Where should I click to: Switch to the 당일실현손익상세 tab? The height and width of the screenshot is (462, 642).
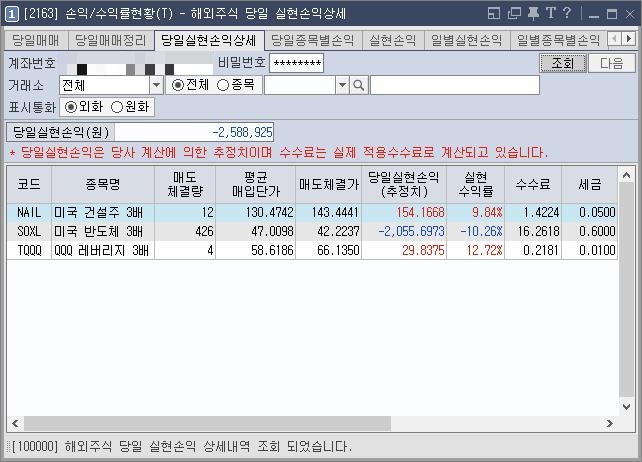click(209, 41)
